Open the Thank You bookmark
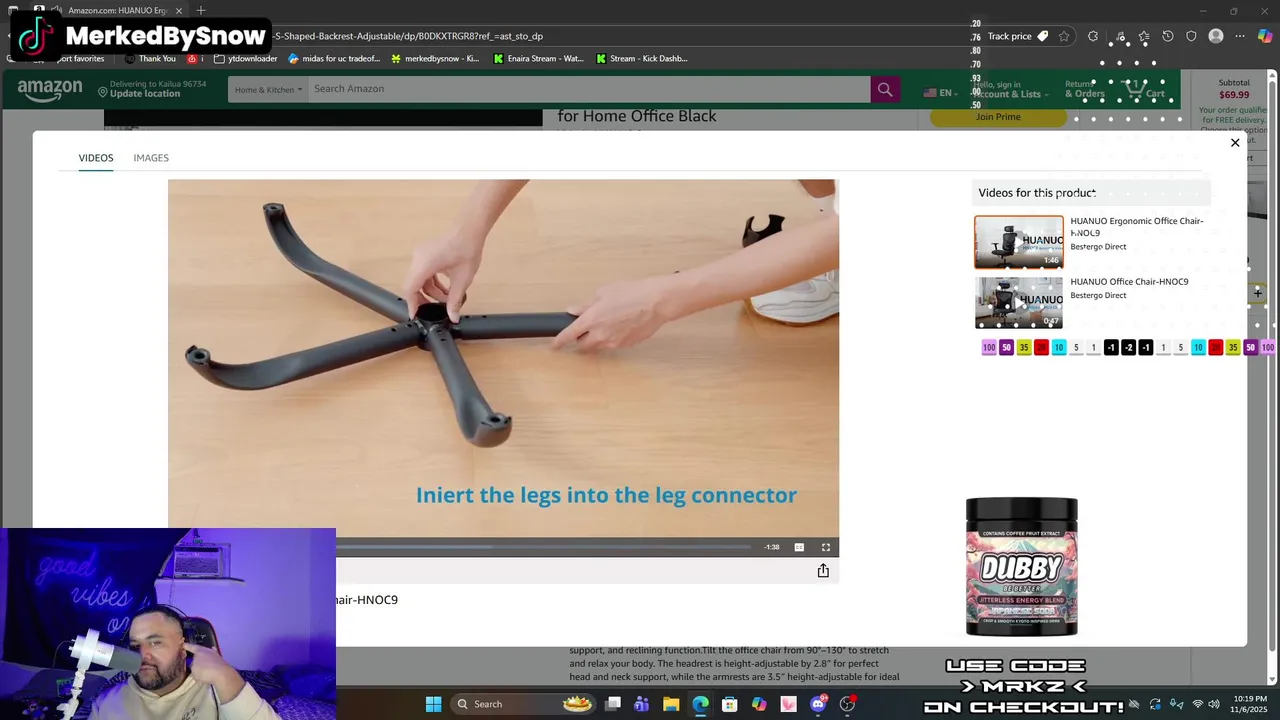 click(150, 59)
